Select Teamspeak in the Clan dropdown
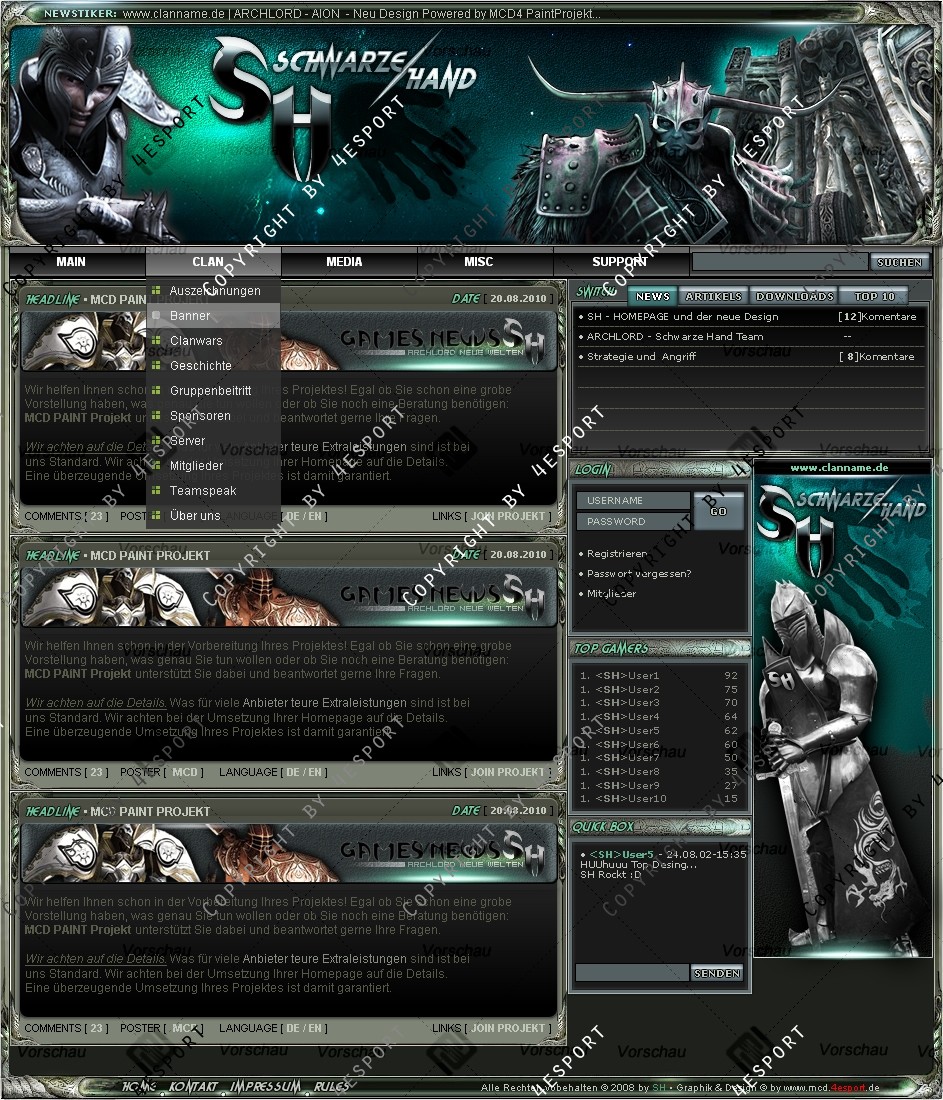The width and height of the screenshot is (943, 1100). [x=203, y=490]
